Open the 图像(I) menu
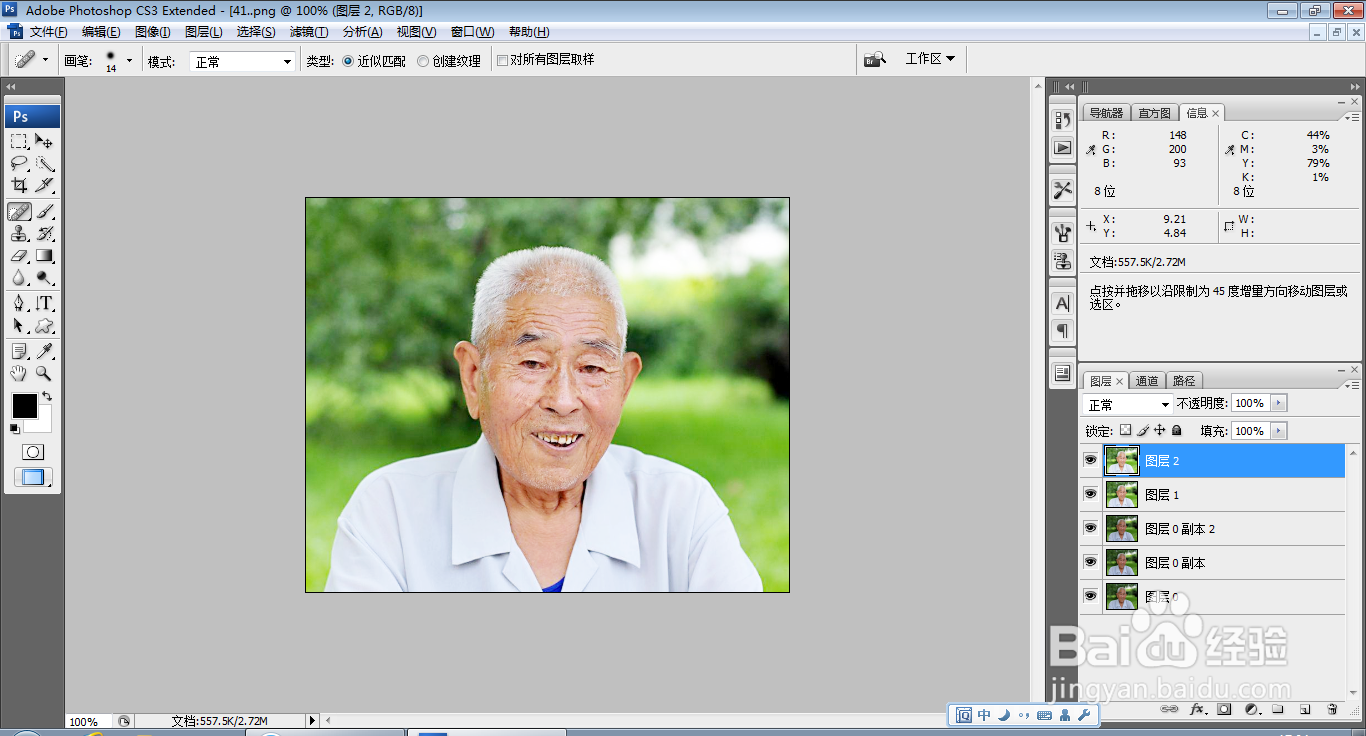 pos(152,32)
